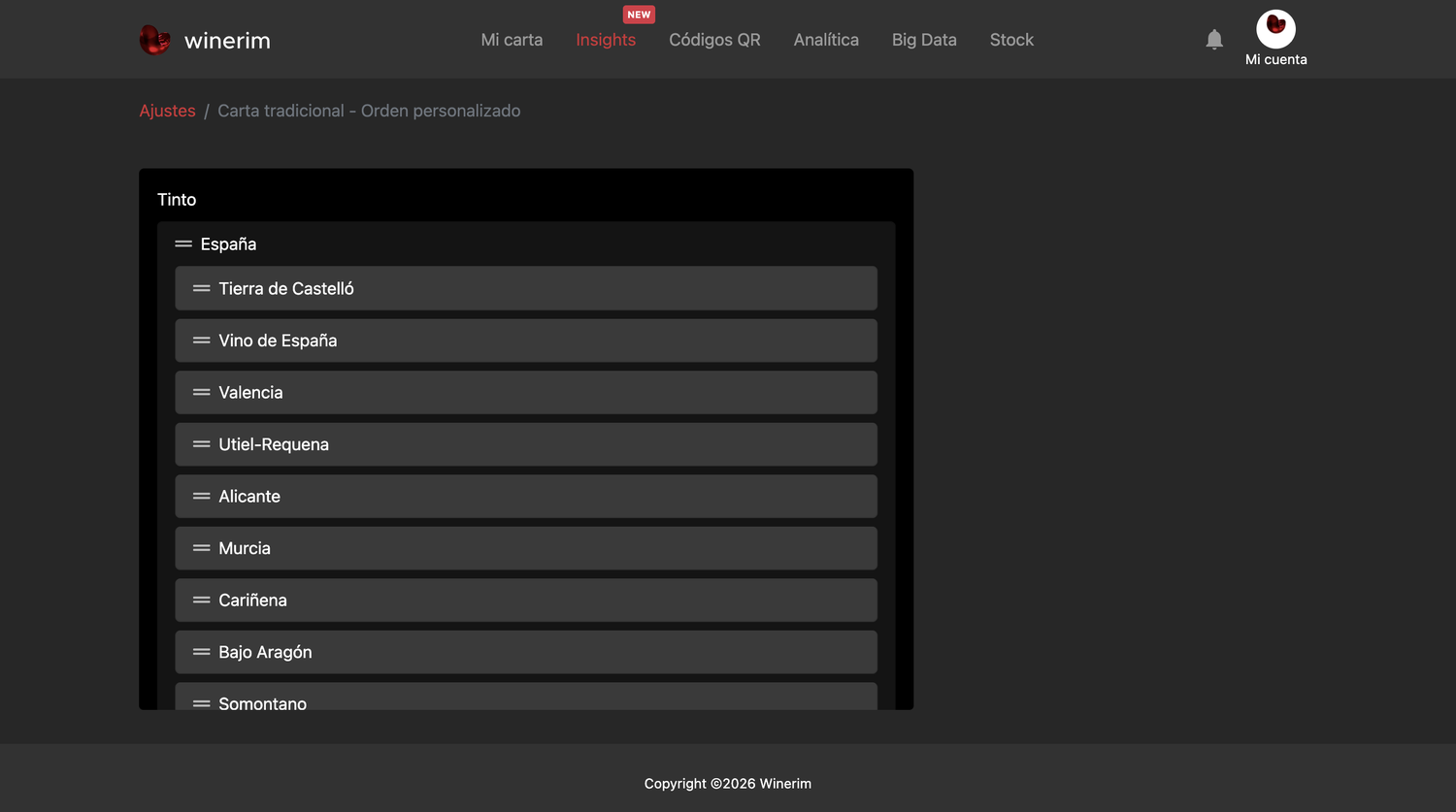Click drag handle for Tierra de Castelló
The image size is (1456, 812).
pos(202,288)
